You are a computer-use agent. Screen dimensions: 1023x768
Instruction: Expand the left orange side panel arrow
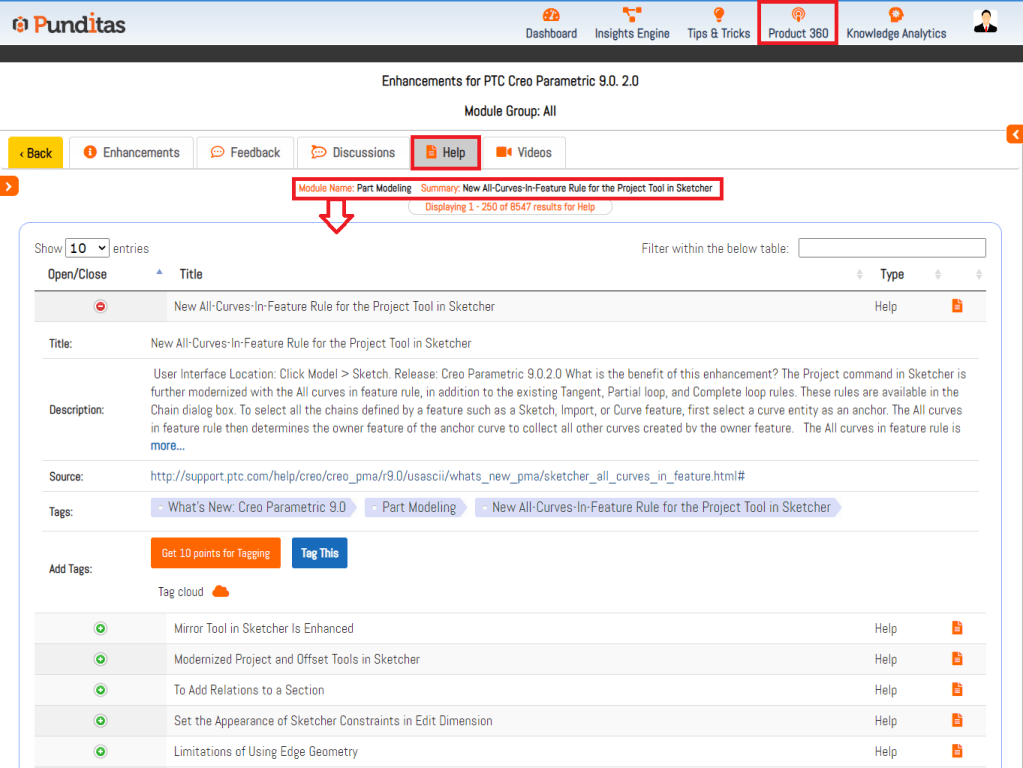(9, 186)
